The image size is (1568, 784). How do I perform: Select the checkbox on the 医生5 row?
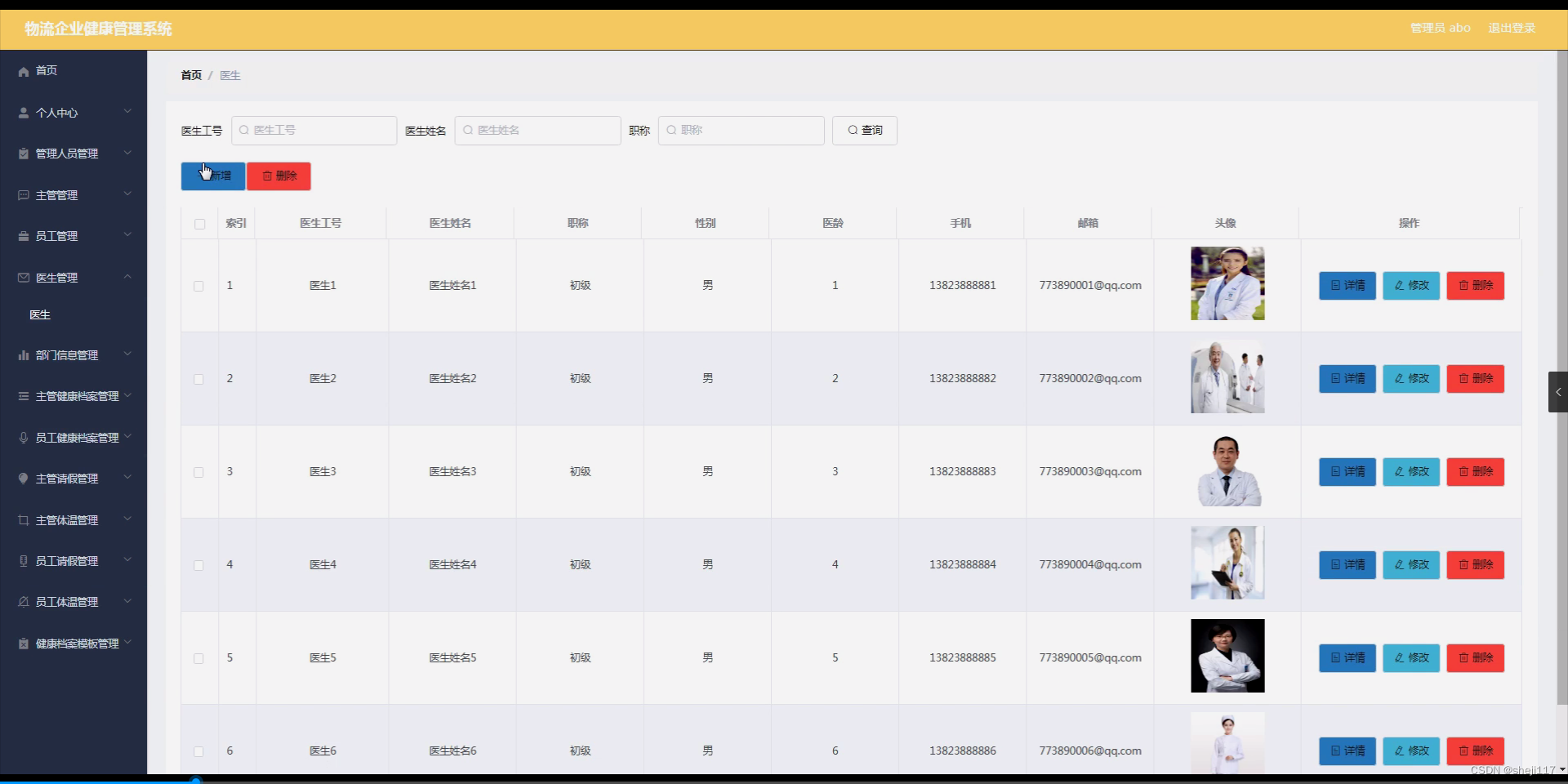click(x=199, y=657)
